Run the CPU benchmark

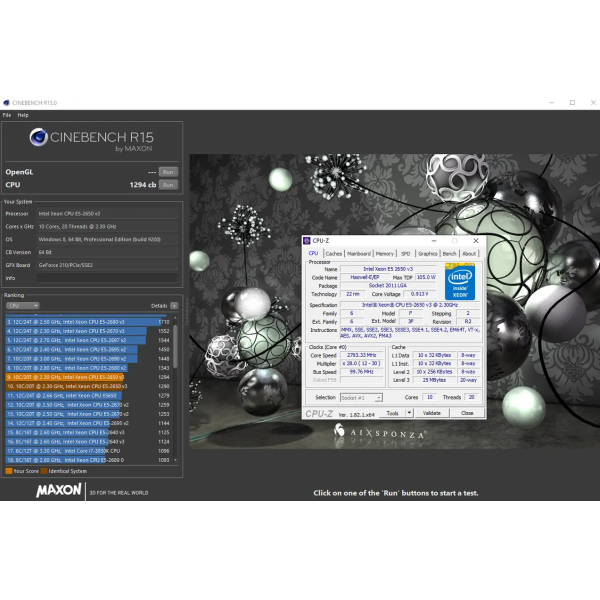pyautogui.click(x=168, y=185)
